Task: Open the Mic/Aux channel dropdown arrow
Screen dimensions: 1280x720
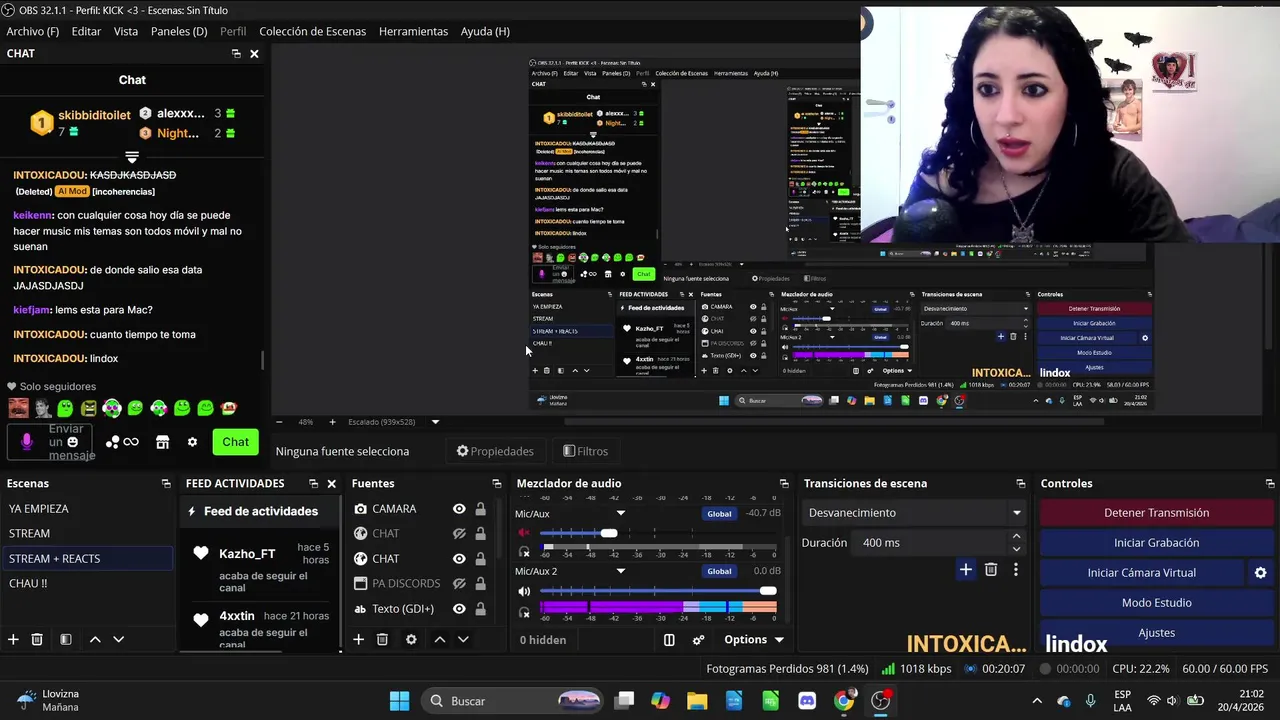Action: click(x=621, y=514)
